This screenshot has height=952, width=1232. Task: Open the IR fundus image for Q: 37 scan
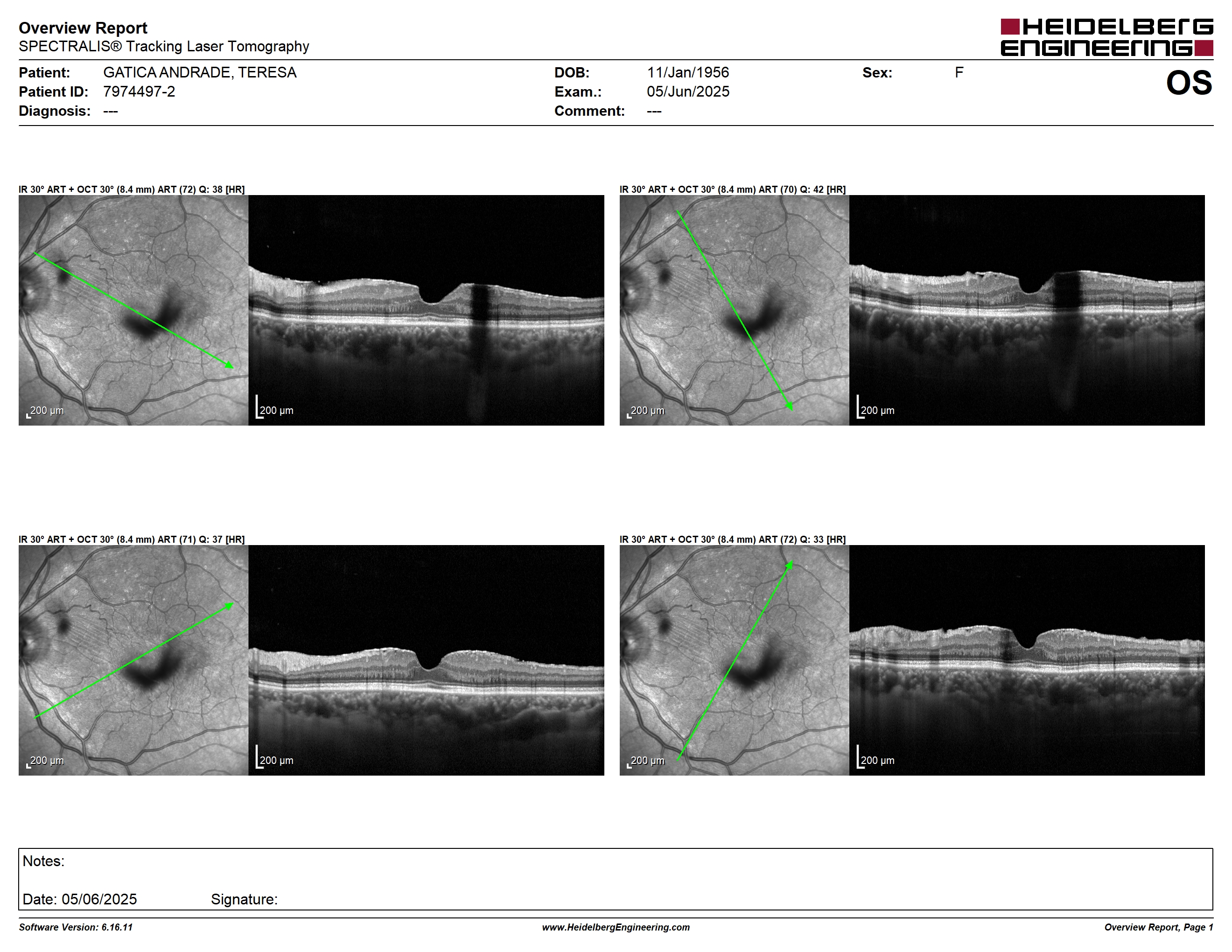point(133,660)
